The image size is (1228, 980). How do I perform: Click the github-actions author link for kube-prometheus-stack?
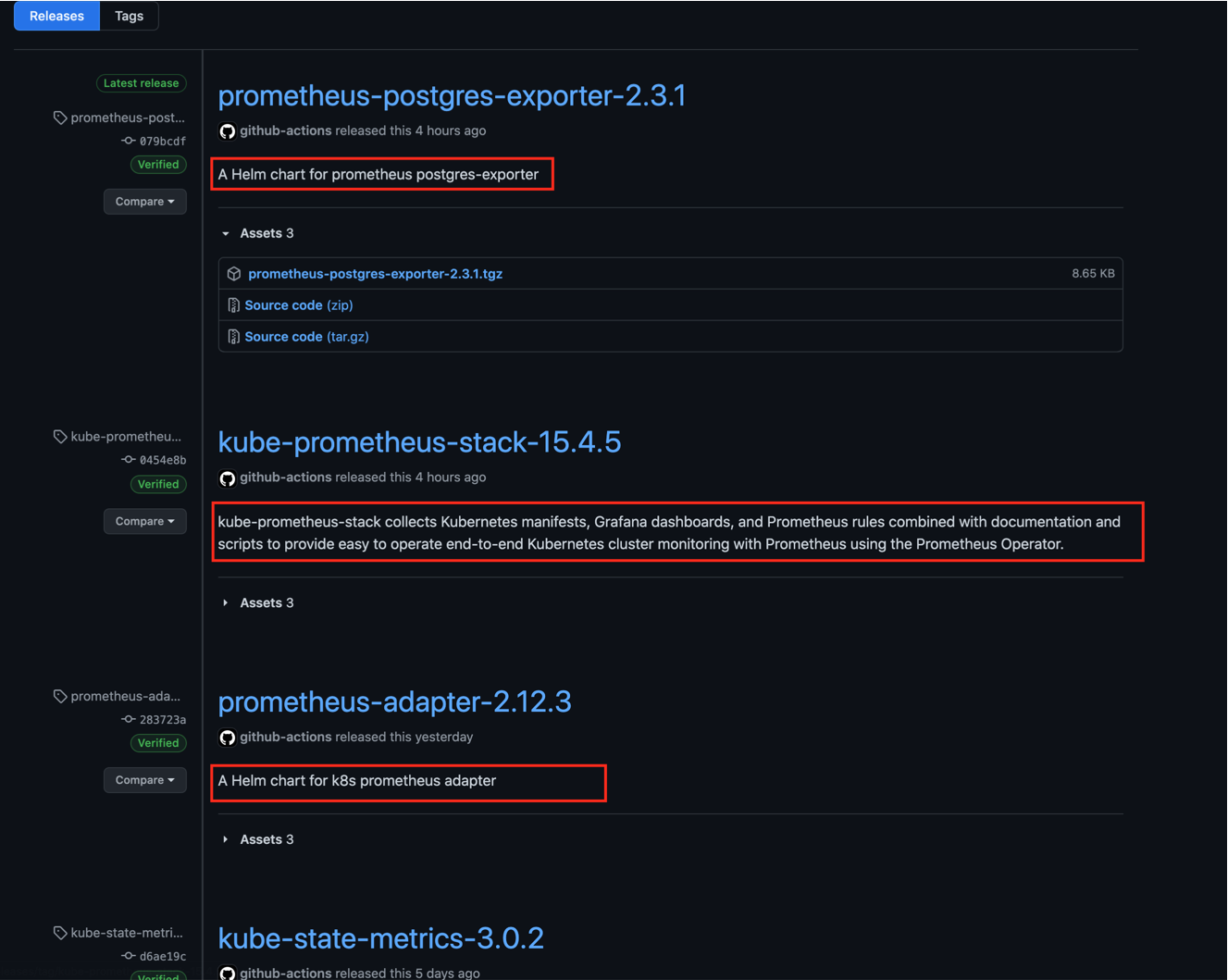coord(286,478)
